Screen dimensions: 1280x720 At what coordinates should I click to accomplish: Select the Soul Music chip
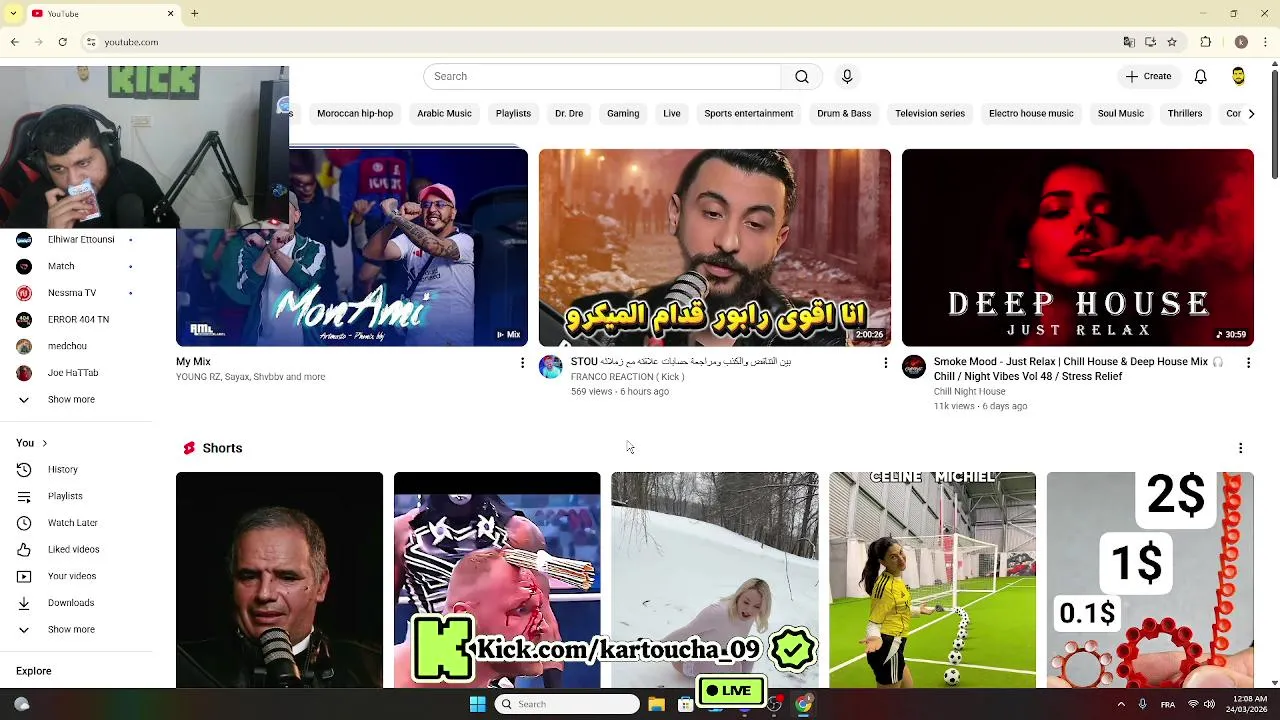point(1121,114)
